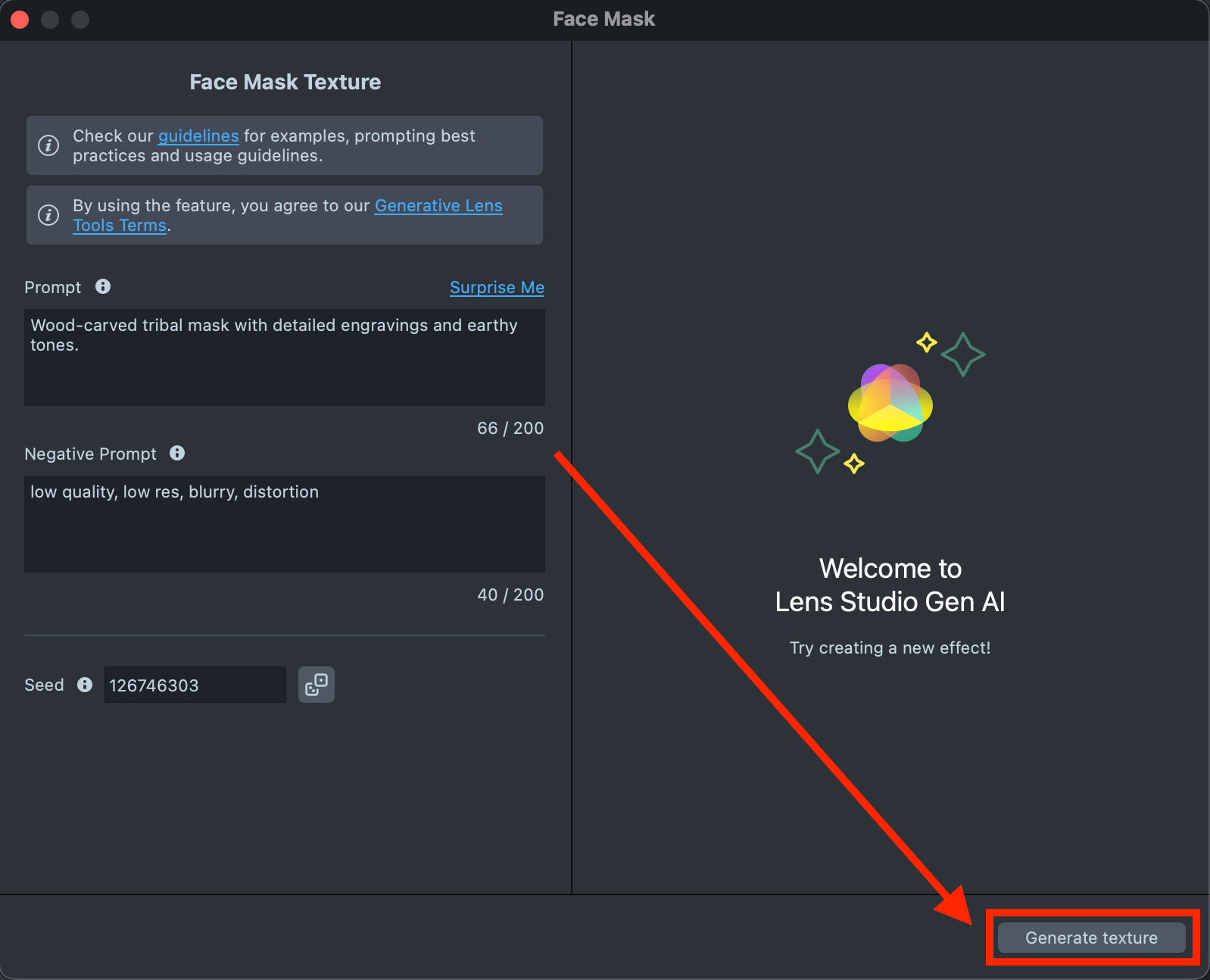Click the colorful Lens Studio Gen AI logo
This screenshot has width=1210, height=980.
tap(890, 403)
